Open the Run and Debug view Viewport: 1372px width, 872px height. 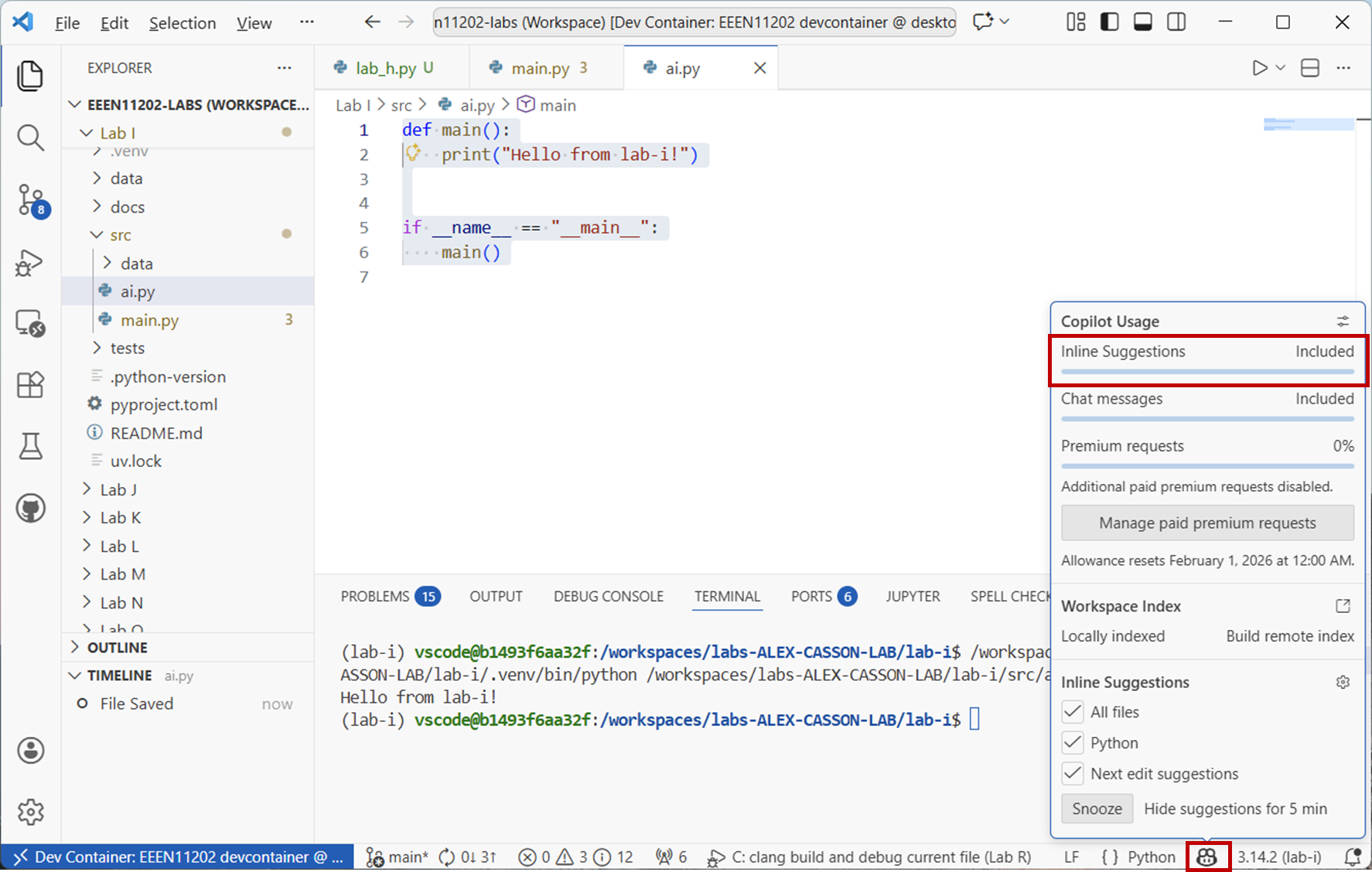[x=30, y=263]
